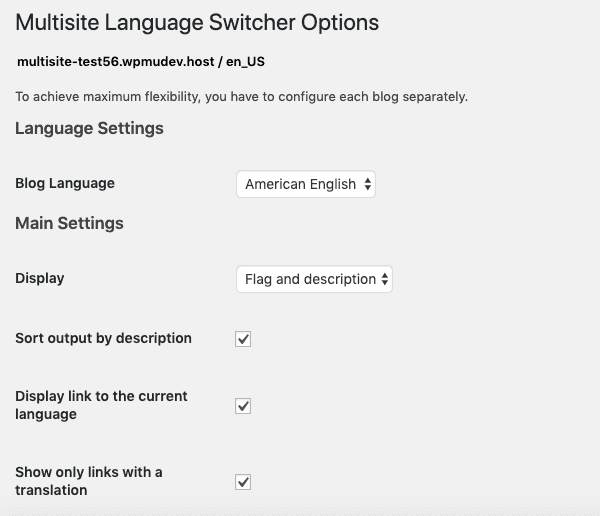600x516 pixels.
Task: Click the Show only links with a translation label
Action: [x=89, y=481]
